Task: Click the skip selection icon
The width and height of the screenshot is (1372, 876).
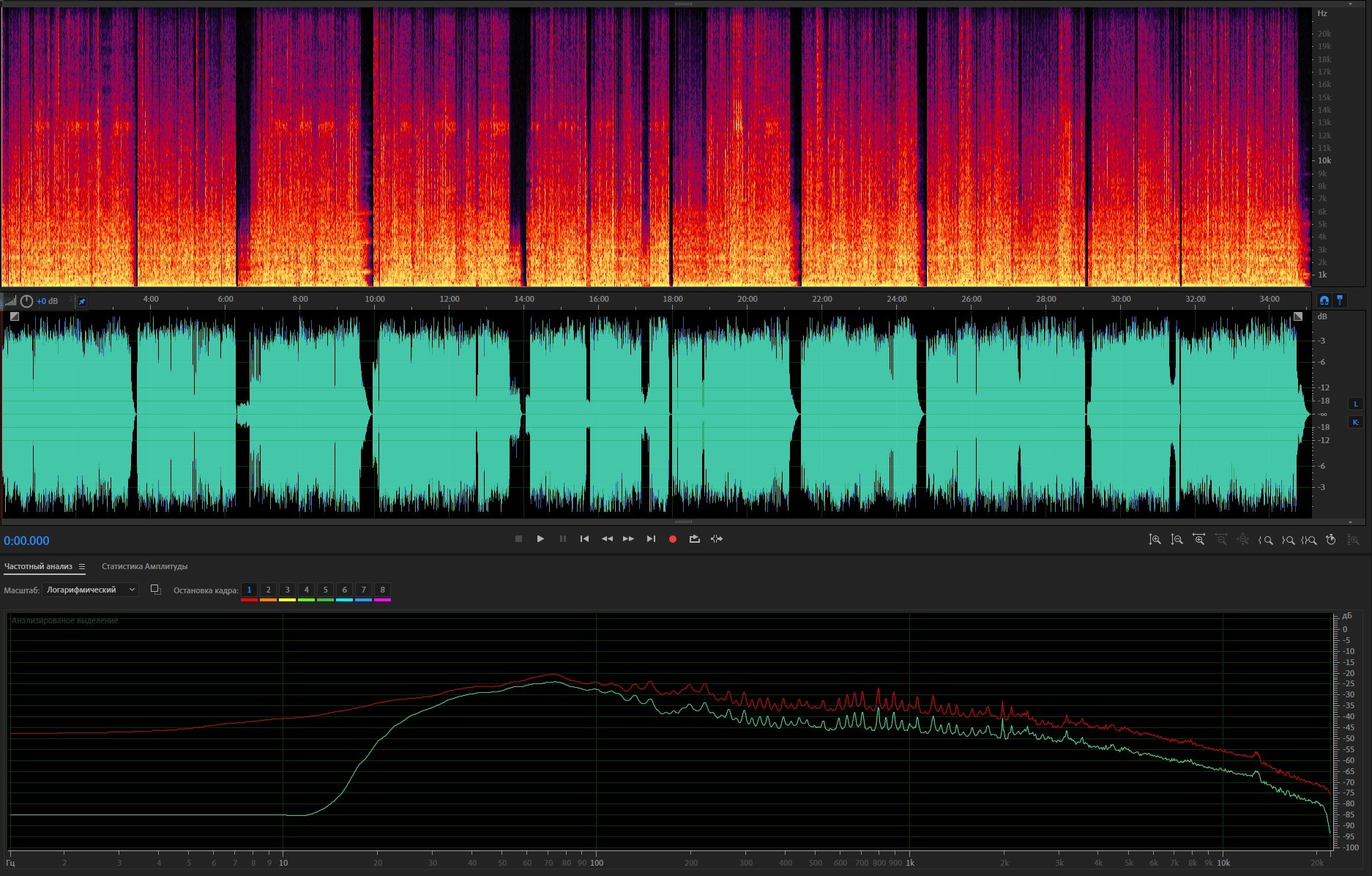Action: click(x=717, y=539)
